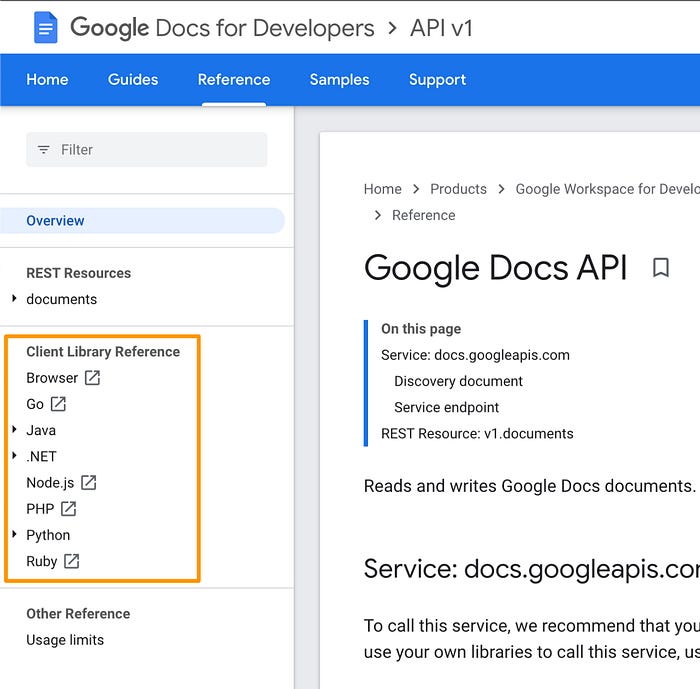This screenshot has height=689, width=700.
Task: Select Overview in the sidebar
Action: point(142,221)
